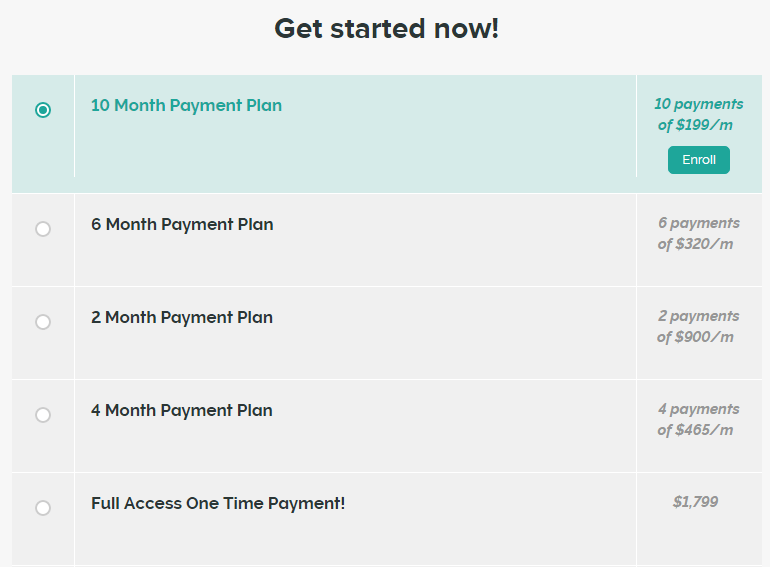Click the "6 payments of $320/m" price

[x=698, y=234]
